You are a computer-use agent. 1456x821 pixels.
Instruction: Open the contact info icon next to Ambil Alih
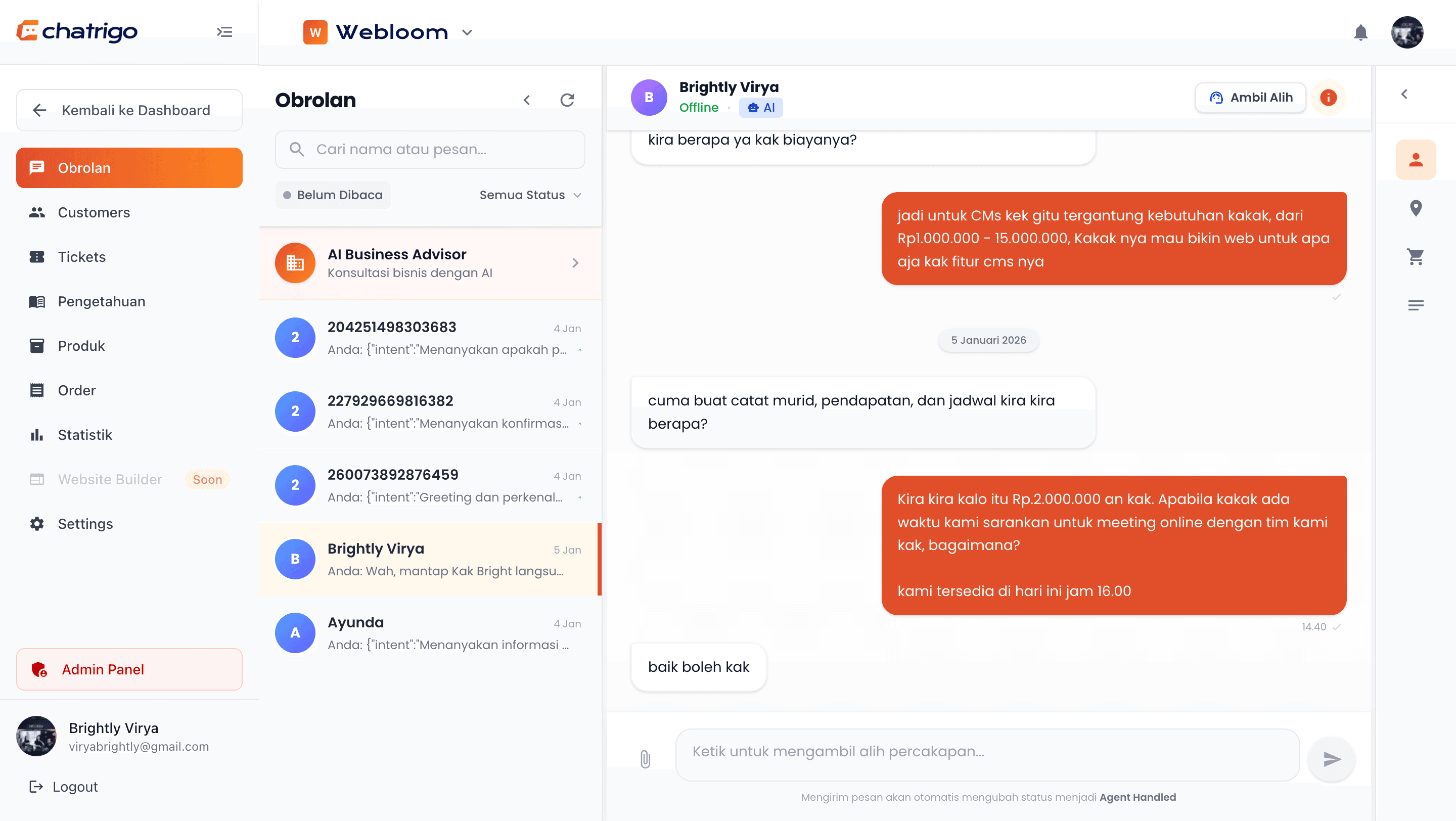pos(1329,97)
